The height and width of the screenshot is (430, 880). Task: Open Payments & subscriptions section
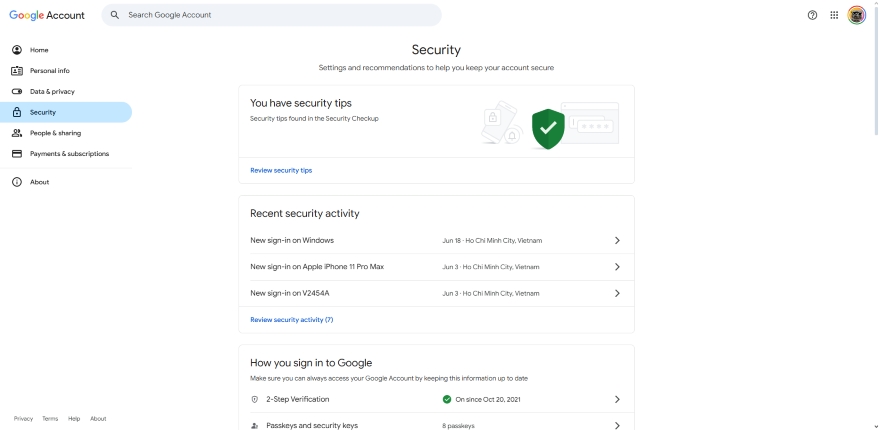point(66,154)
